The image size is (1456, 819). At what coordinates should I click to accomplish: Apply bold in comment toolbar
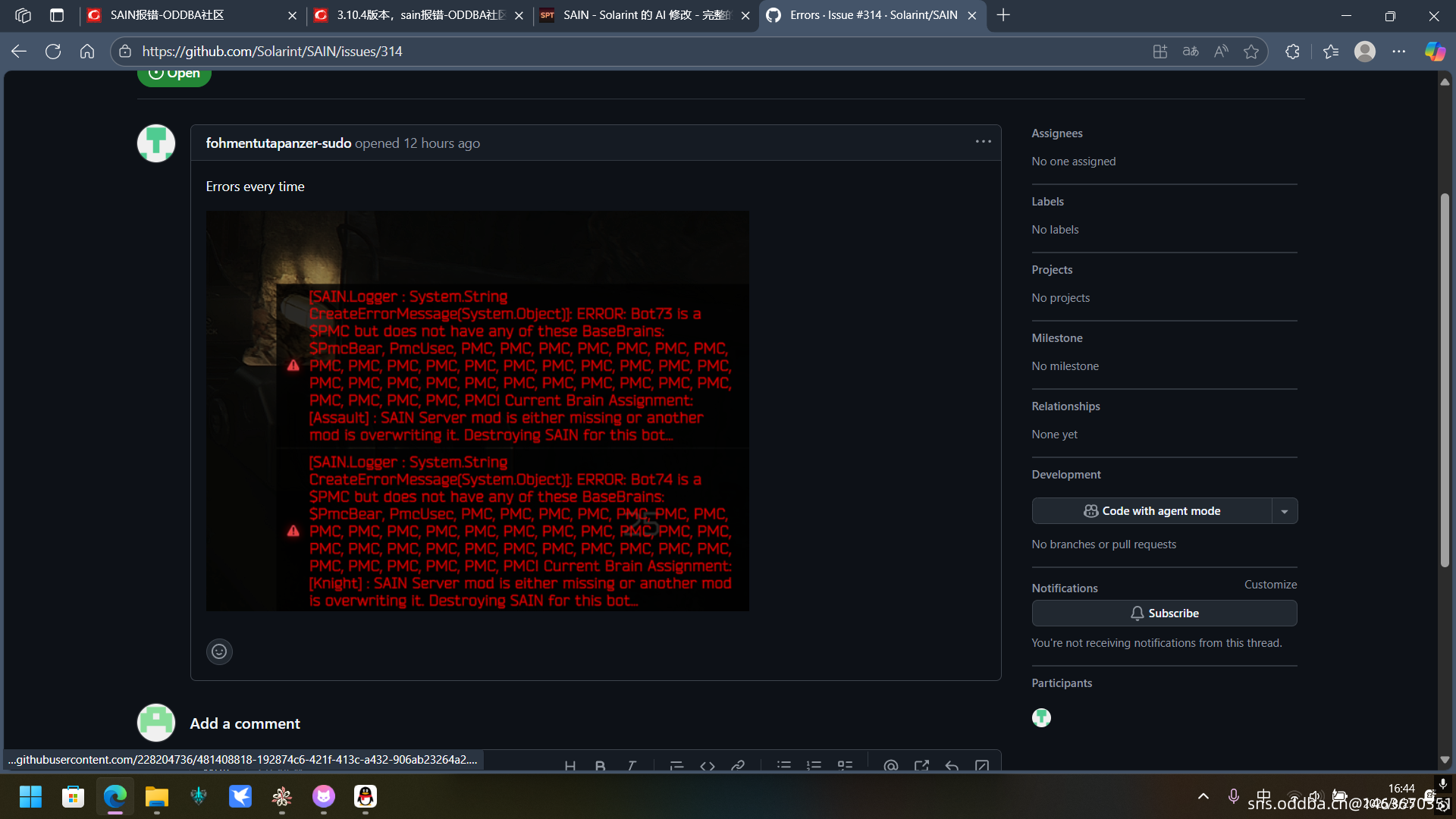pyautogui.click(x=601, y=766)
